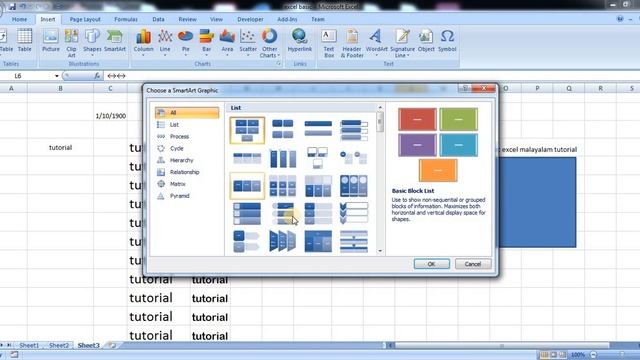This screenshot has width=640, height=360.
Task: Switch to the Developer tab
Action: 250,19
